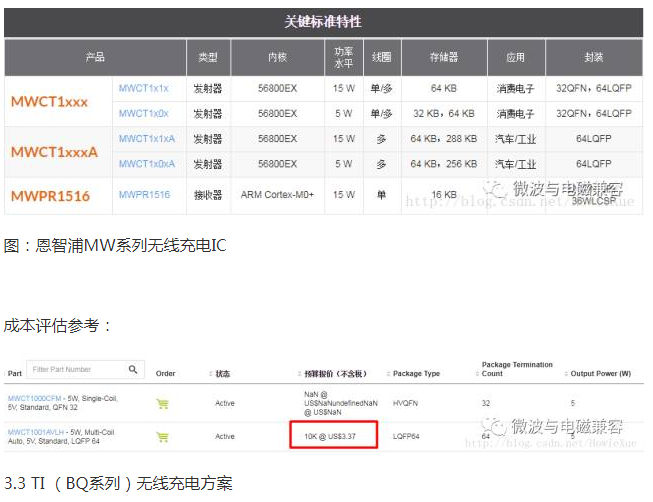Click the 产品 column header
The image size is (653, 502).
(95, 57)
